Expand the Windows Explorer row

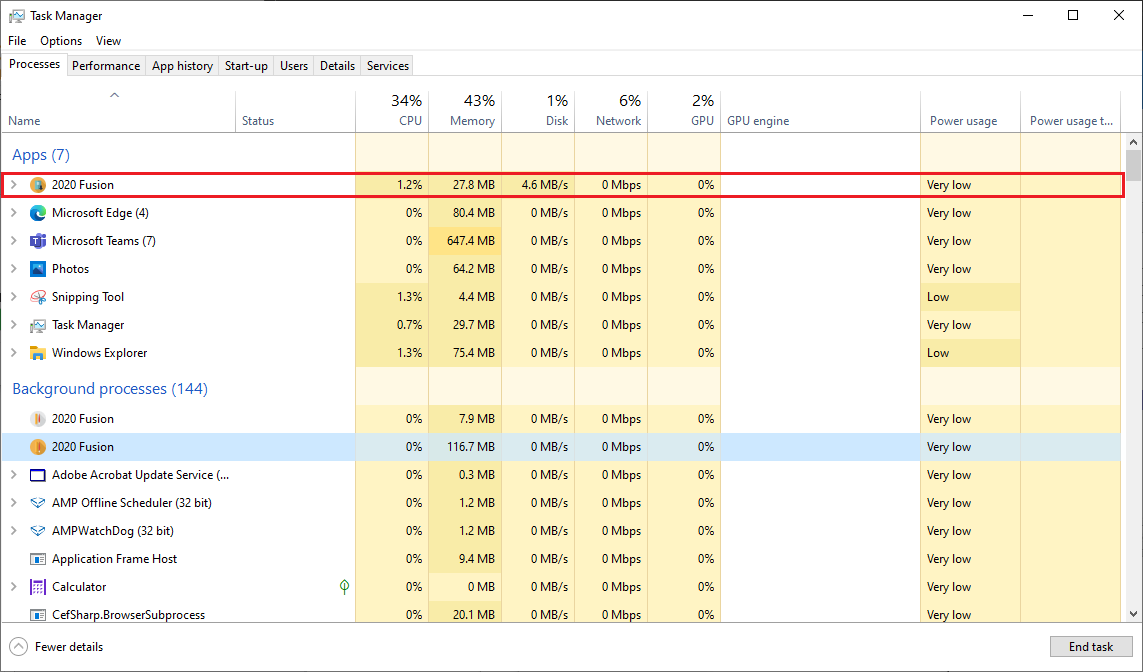13,353
